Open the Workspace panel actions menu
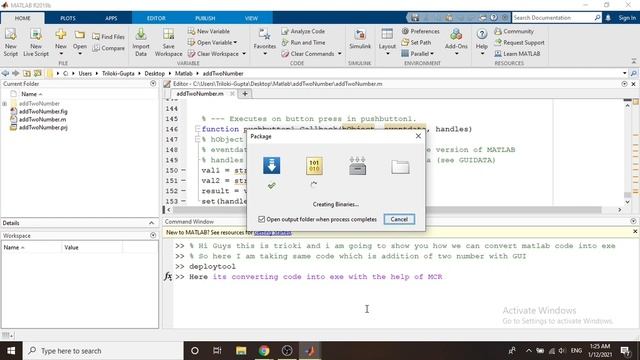 (x=153, y=235)
